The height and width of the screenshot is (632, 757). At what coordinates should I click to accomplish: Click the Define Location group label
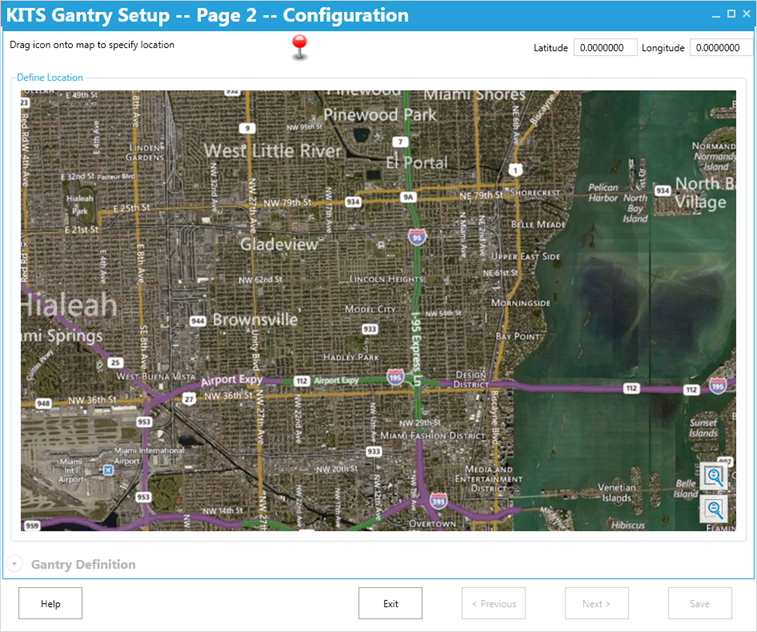pyautogui.click(x=50, y=77)
